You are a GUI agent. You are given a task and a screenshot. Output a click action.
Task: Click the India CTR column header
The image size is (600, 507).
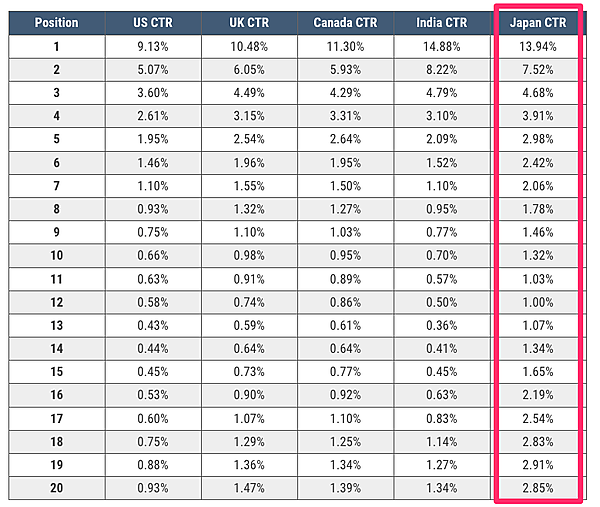tap(441, 22)
